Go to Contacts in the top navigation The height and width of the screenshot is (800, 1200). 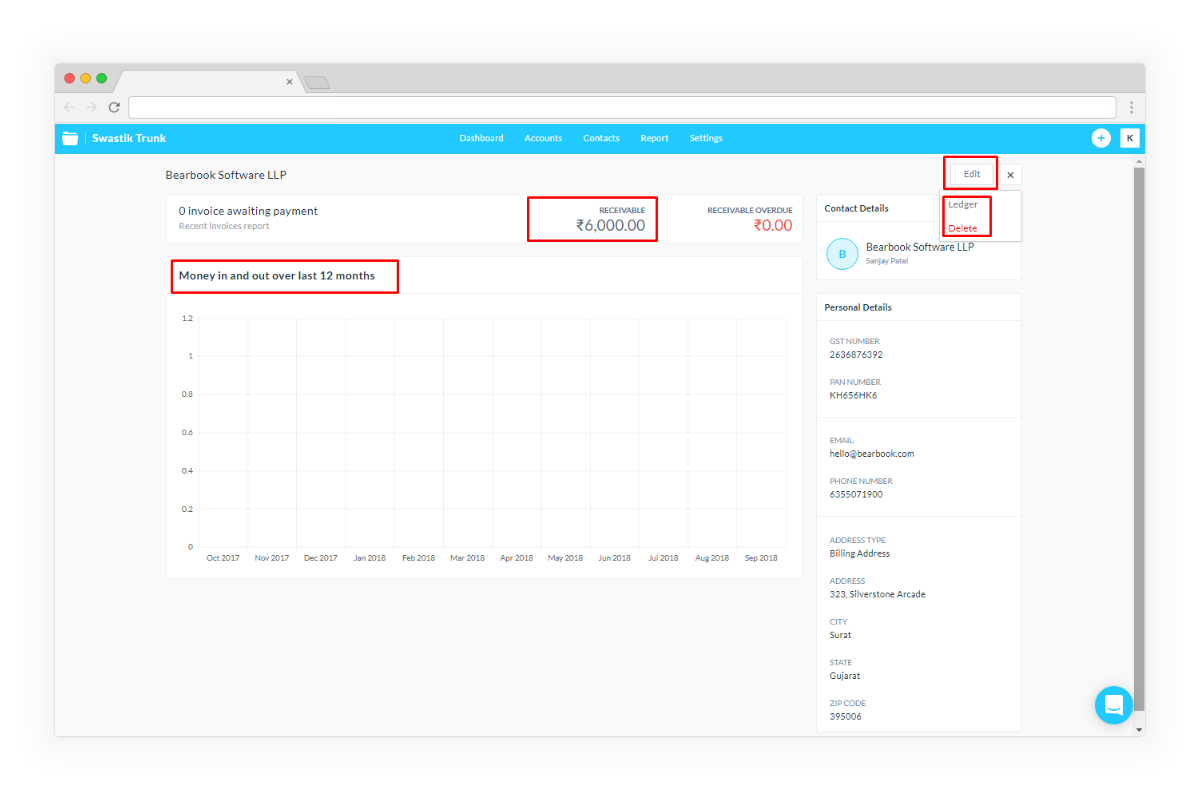[601, 138]
